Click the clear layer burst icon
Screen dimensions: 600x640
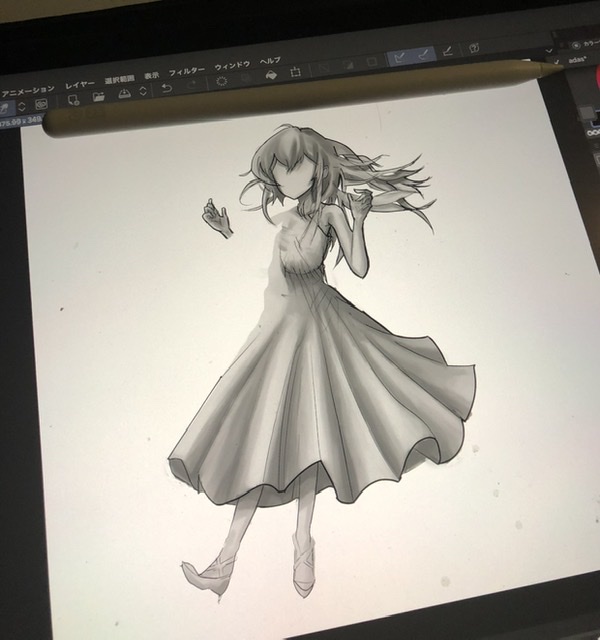pyautogui.click(x=221, y=81)
